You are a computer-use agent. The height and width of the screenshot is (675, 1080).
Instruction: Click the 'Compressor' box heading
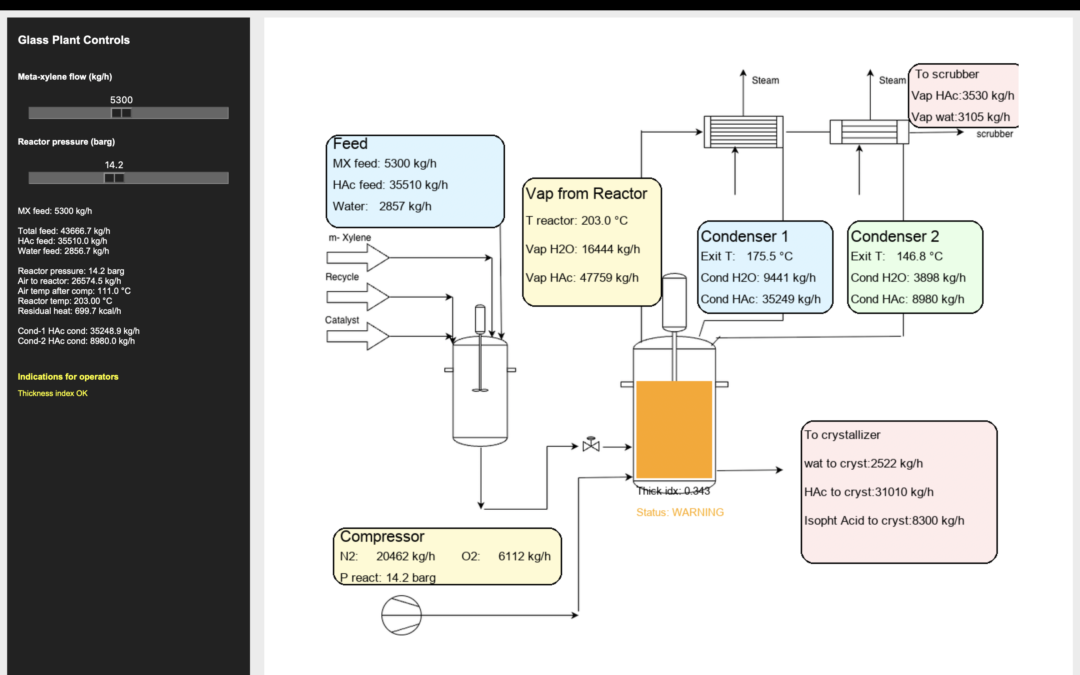(382, 536)
